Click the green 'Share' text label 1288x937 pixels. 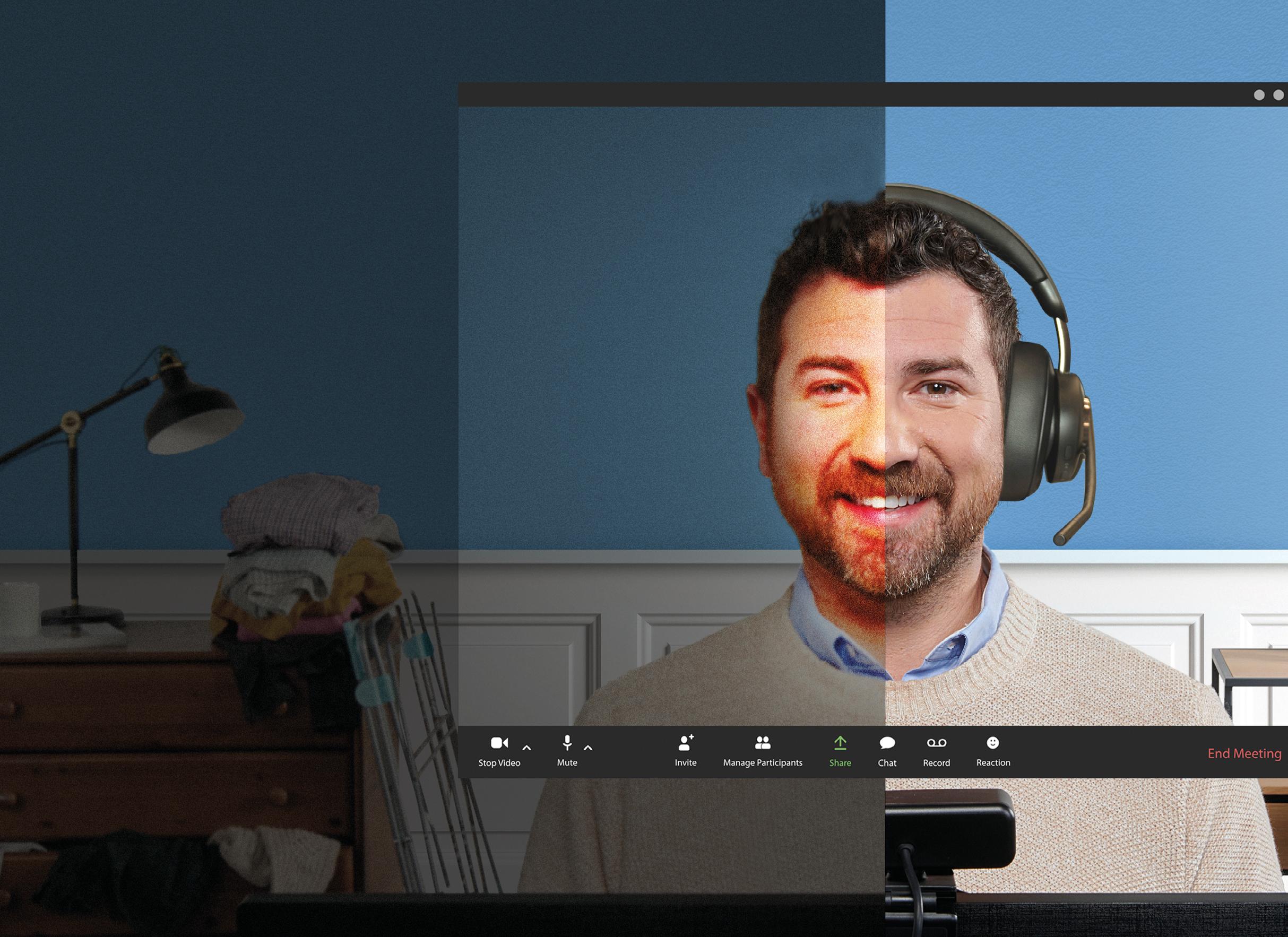840,762
